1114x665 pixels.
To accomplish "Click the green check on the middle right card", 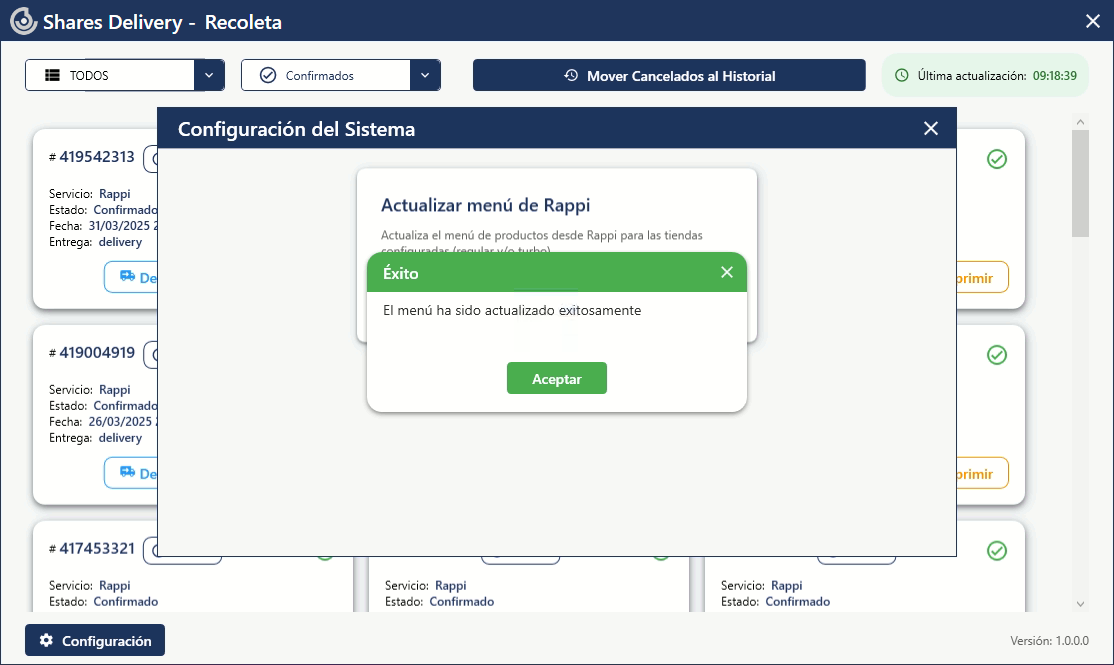I will pos(997,355).
